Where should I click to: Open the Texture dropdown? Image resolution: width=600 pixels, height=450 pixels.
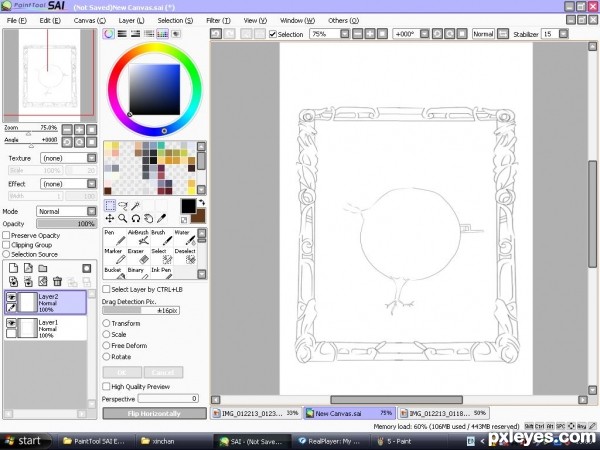point(91,158)
